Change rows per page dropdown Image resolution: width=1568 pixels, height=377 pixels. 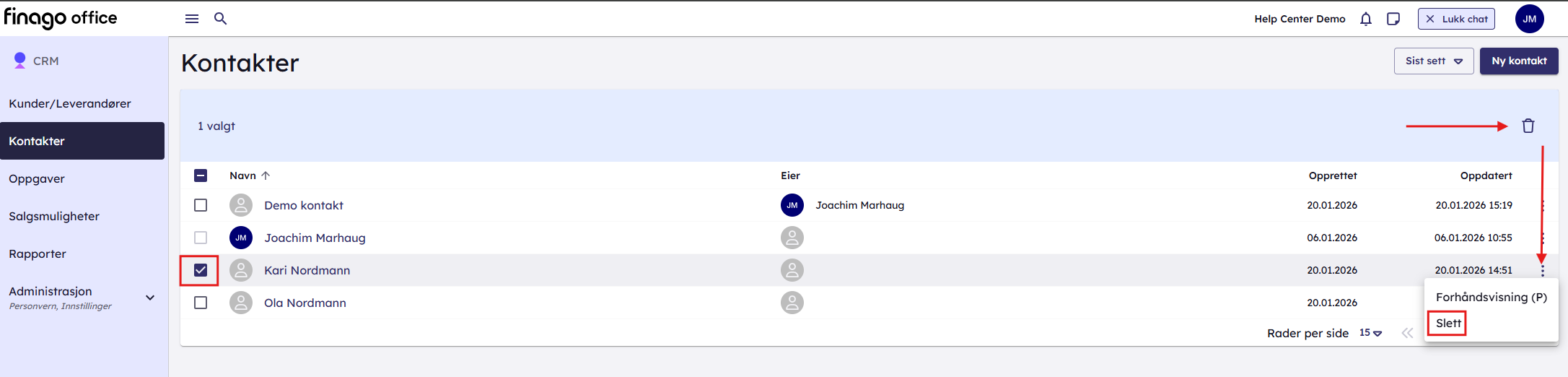click(1370, 333)
